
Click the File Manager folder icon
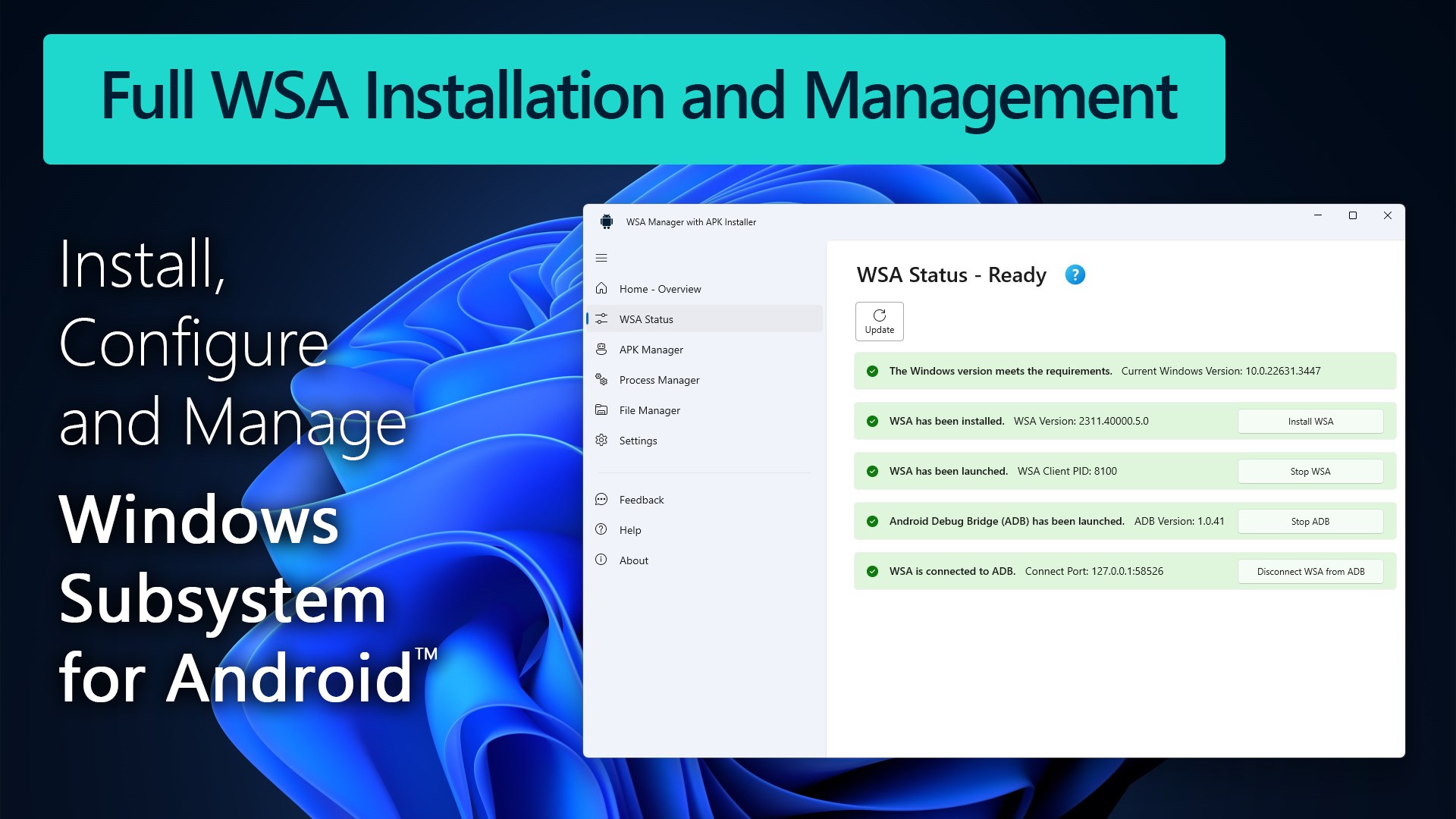601,409
